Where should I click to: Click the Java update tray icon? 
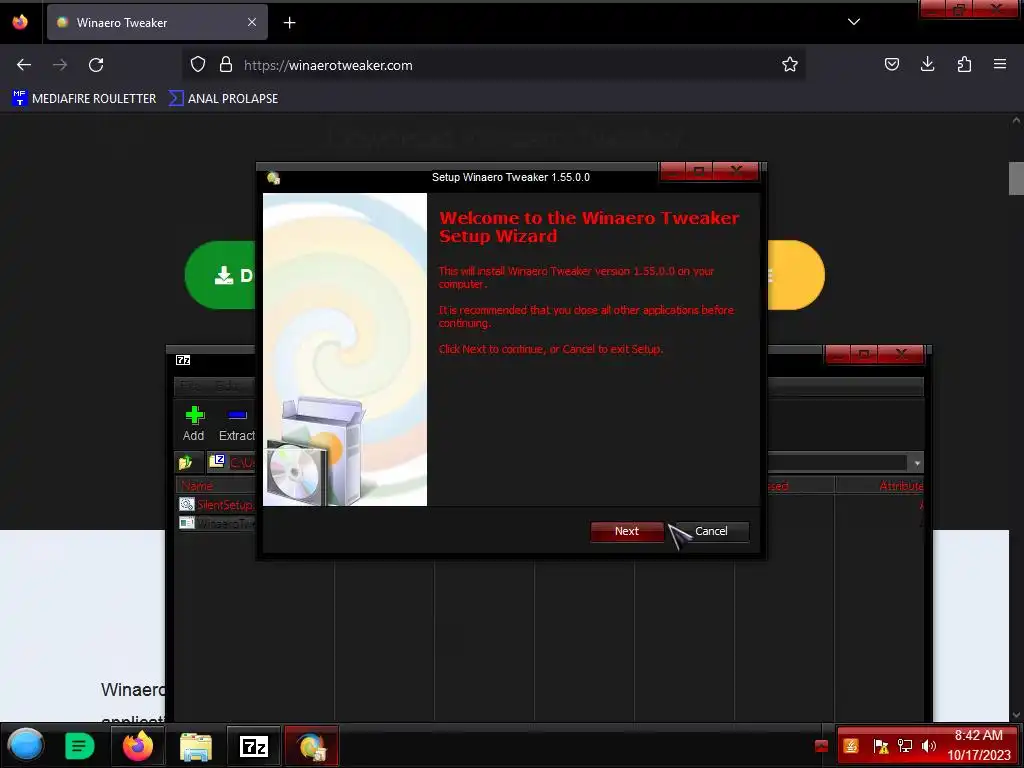(x=851, y=746)
